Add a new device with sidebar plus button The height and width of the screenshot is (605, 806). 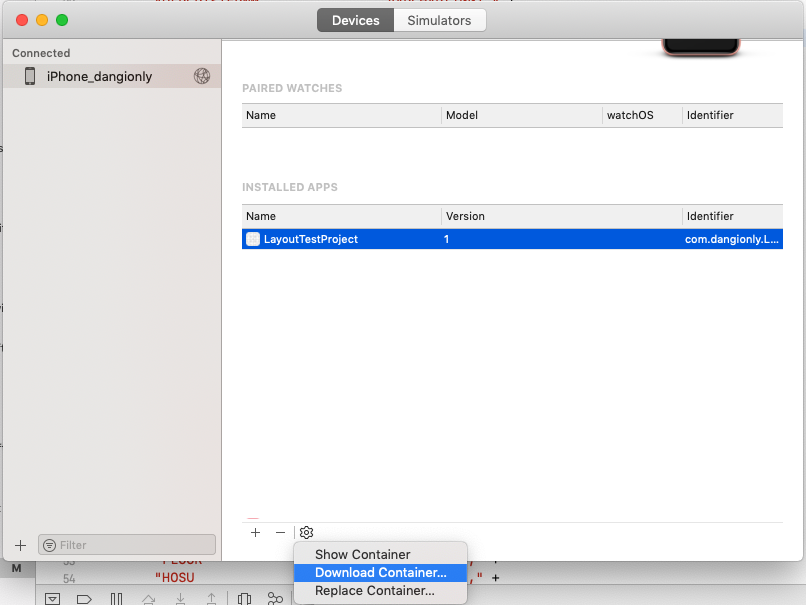[x=21, y=545]
